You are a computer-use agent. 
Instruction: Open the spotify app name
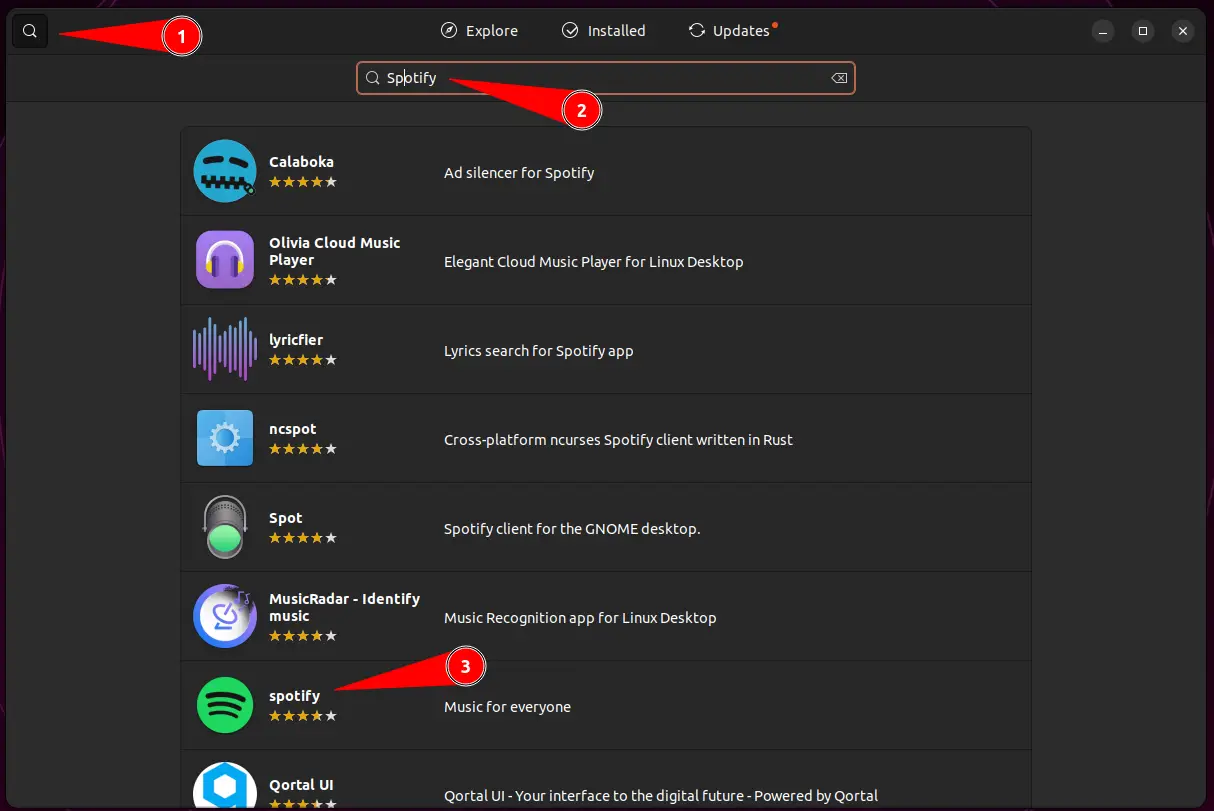point(294,696)
